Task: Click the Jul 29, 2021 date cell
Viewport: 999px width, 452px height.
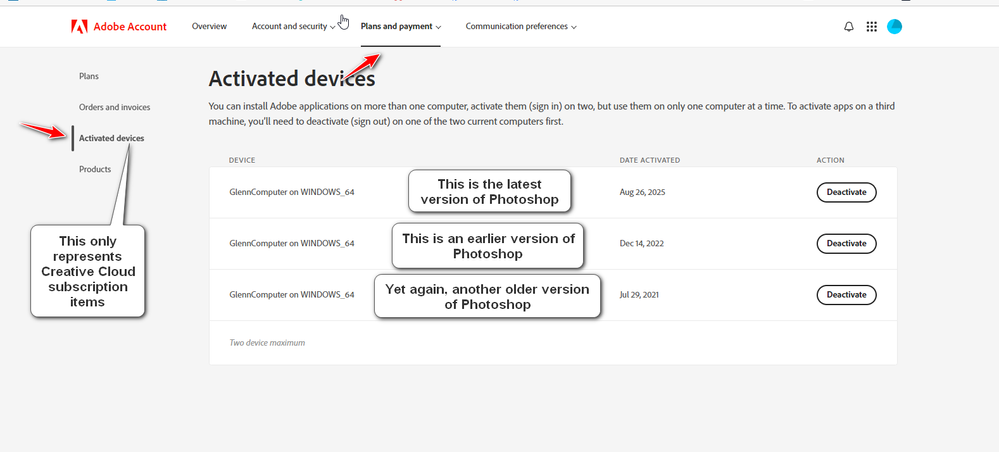Action: [x=640, y=295]
